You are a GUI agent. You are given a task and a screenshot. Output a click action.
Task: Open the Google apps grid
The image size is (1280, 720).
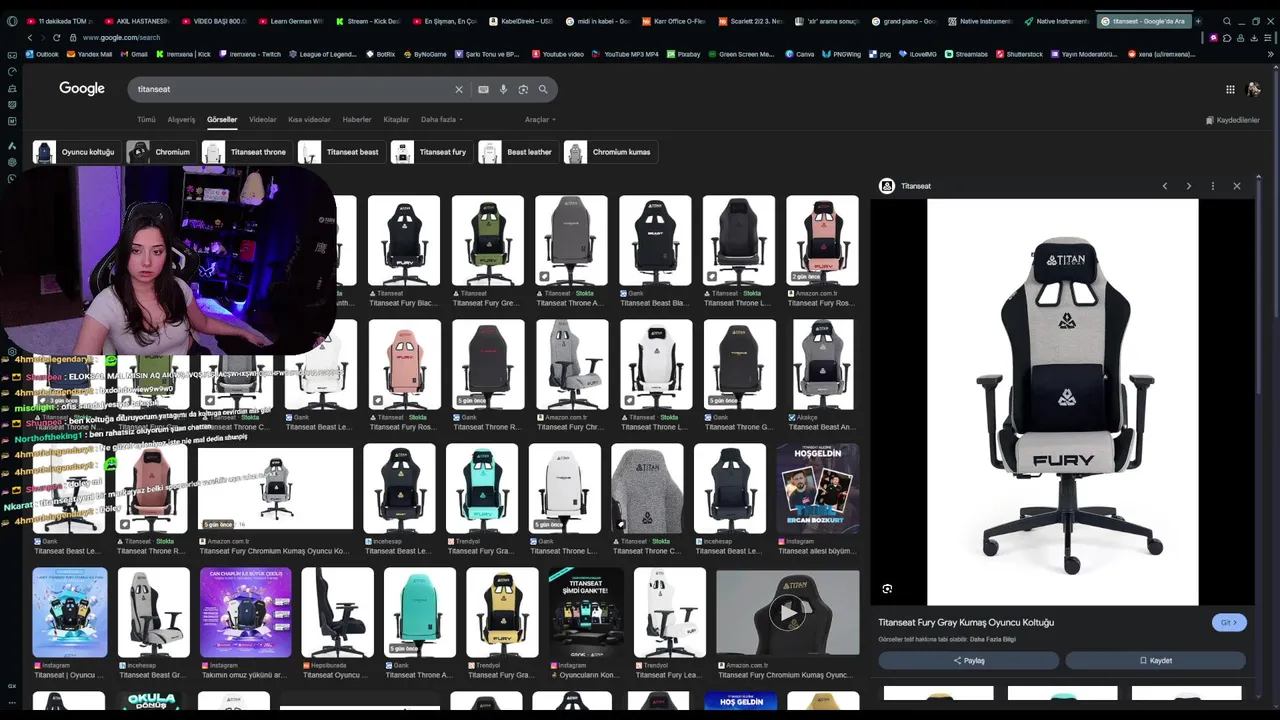point(1230,89)
